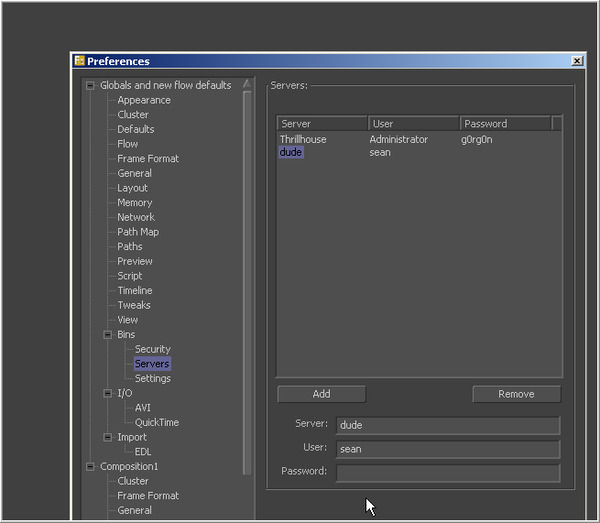Open General preferences under Globals
This screenshot has width=600, height=523.
[x=134, y=173]
